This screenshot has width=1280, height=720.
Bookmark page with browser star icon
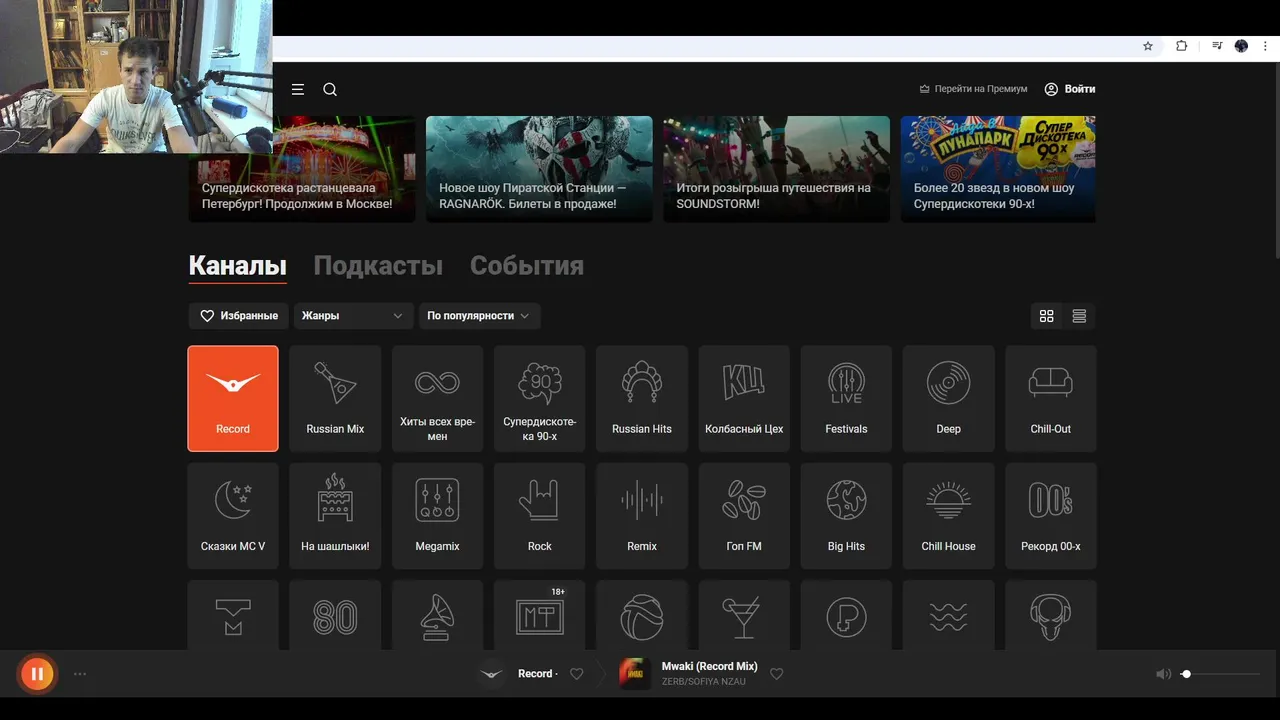point(1148,46)
